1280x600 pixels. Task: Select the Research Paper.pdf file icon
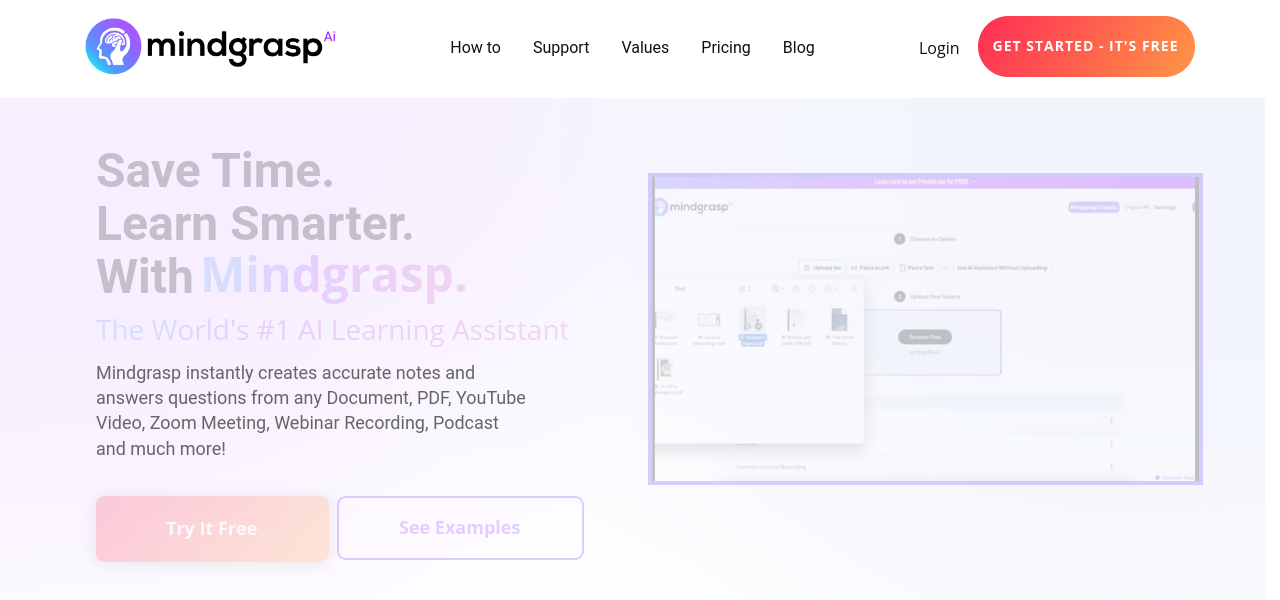[x=752, y=321]
